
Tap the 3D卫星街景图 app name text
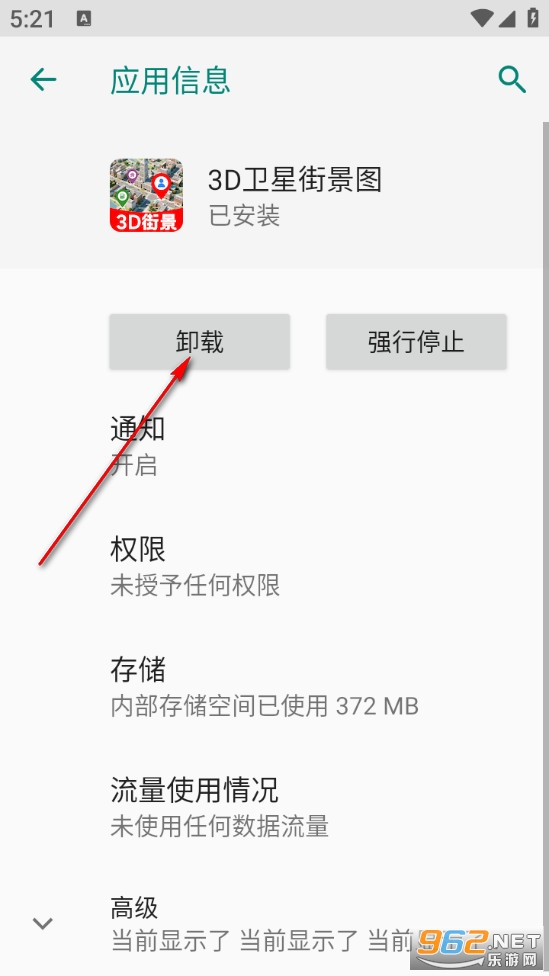point(294,180)
